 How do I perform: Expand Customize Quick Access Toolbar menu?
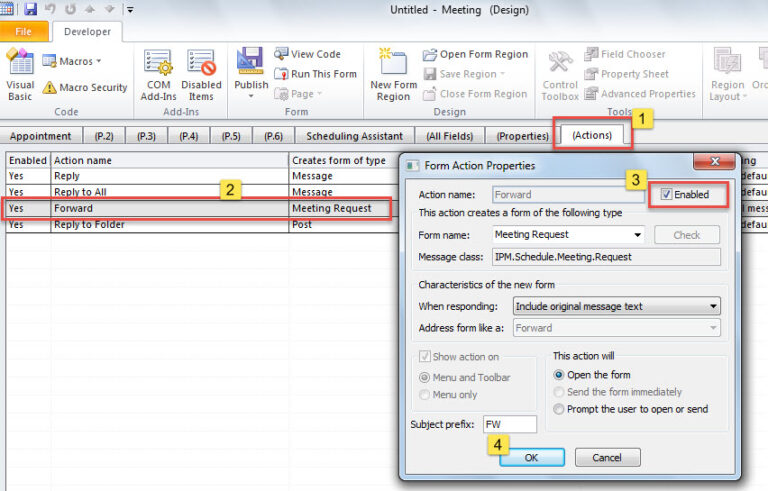[130, 9]
